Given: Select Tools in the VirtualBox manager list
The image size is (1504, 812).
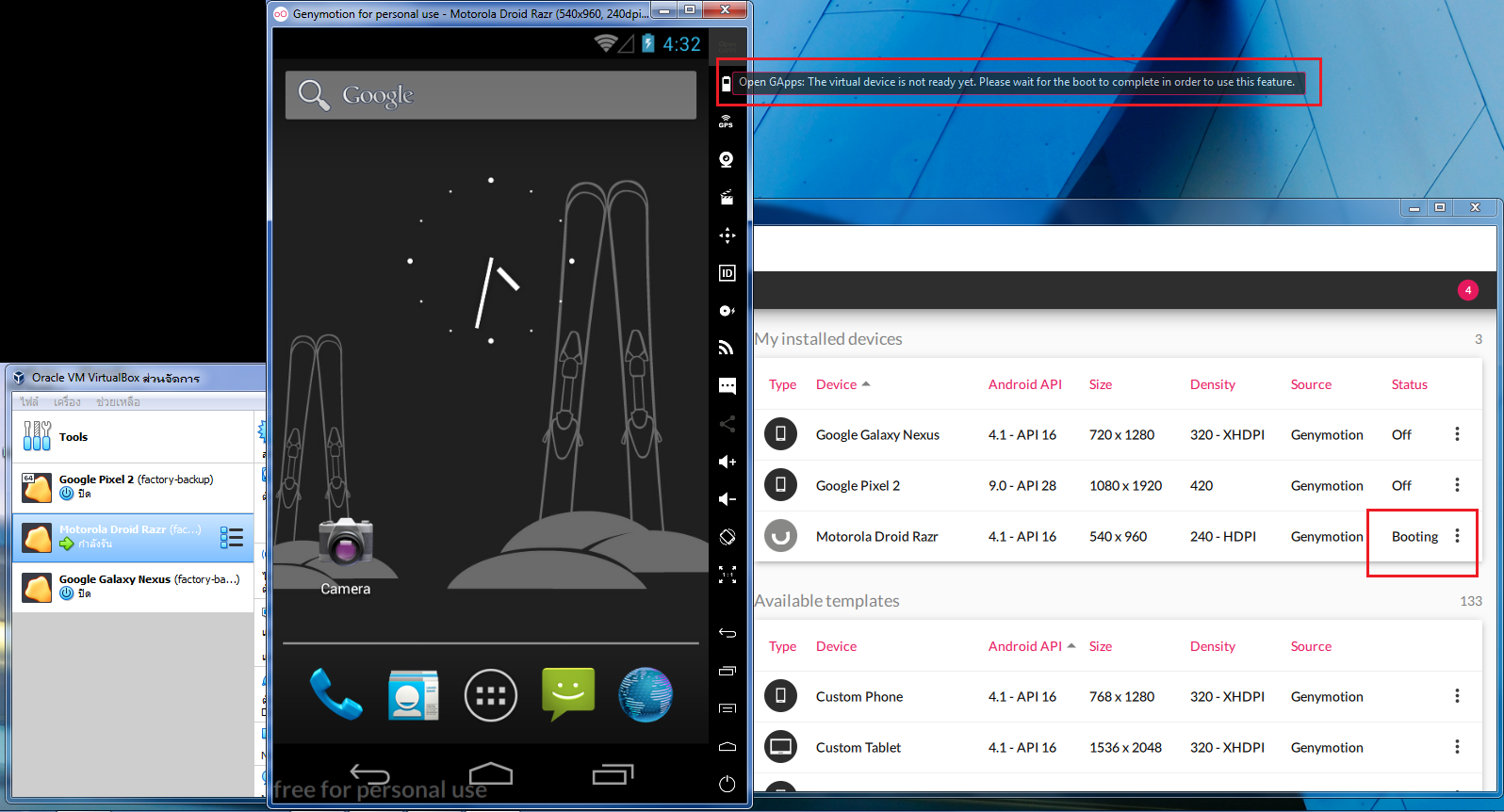Looking at the screenshot, I should click(x=133, y=437).
